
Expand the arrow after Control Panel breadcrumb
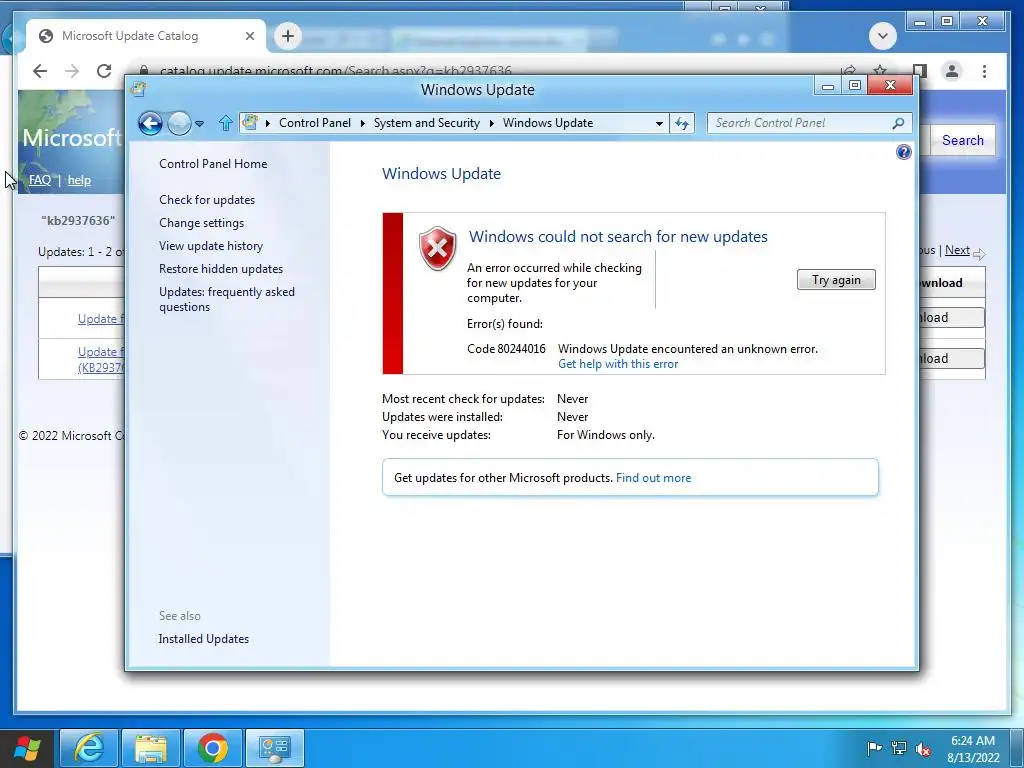(x=363, y=123)
